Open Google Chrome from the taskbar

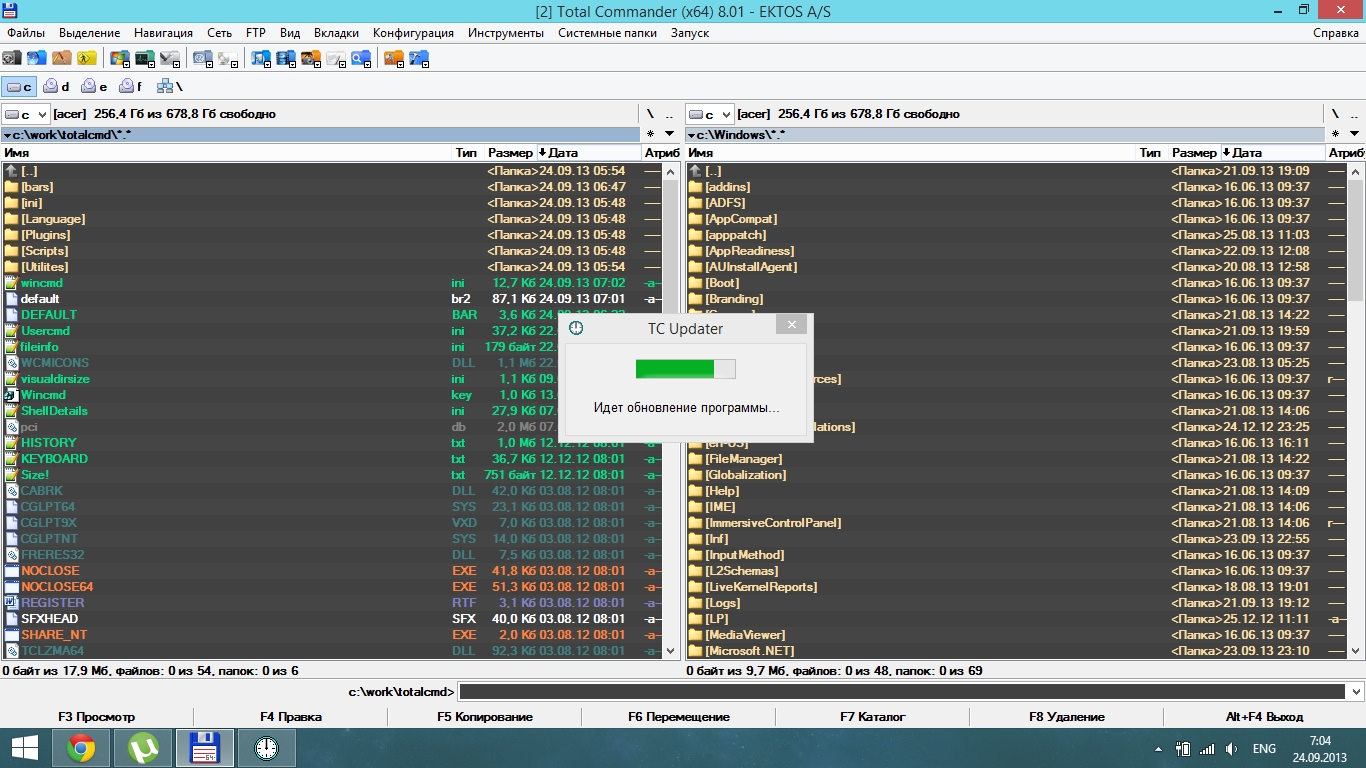pos(81,748)
